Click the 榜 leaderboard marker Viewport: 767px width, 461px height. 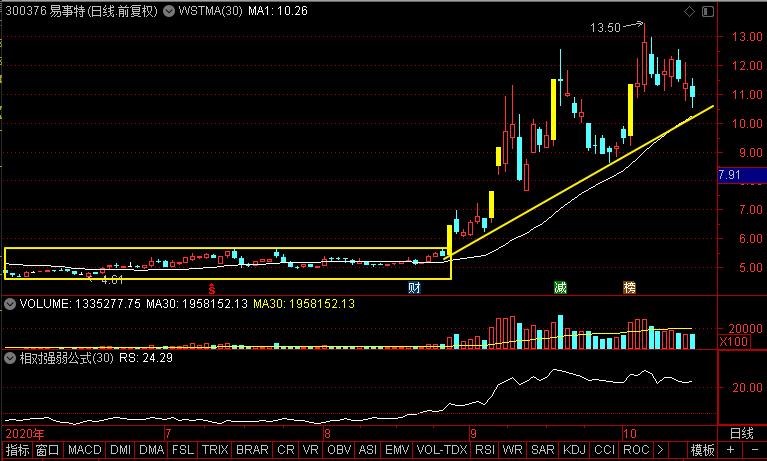click(x=630, y=288)
